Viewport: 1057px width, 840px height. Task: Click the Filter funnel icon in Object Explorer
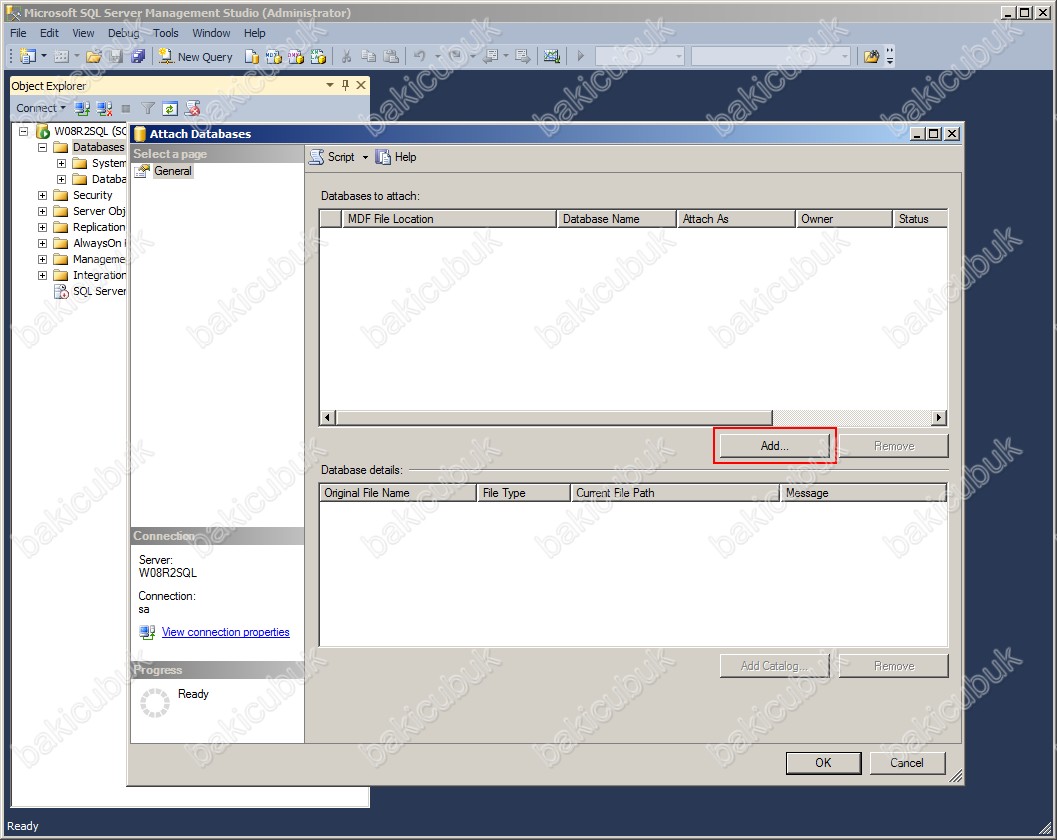pyautogui.click(x=148, y=108)
